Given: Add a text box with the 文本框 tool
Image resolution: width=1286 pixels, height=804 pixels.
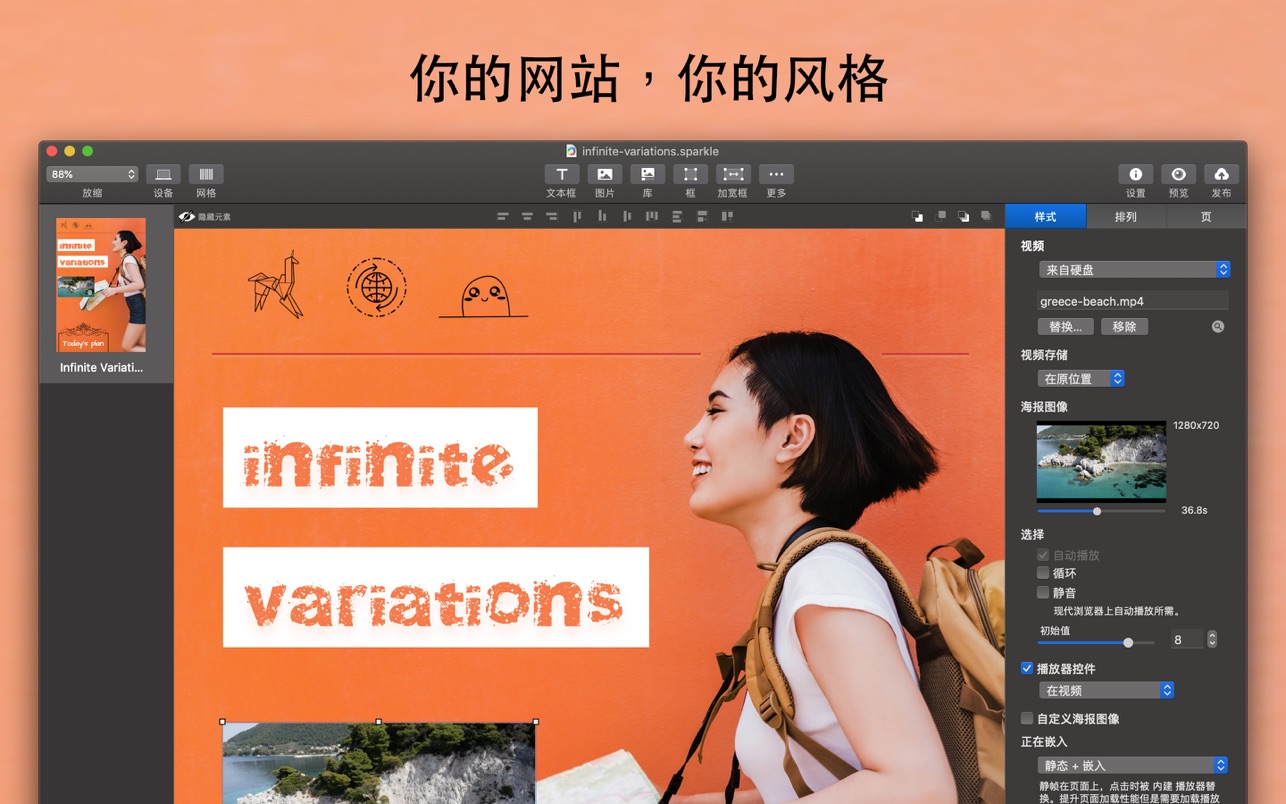Looking at the screenshot, I should coord(561,174).
